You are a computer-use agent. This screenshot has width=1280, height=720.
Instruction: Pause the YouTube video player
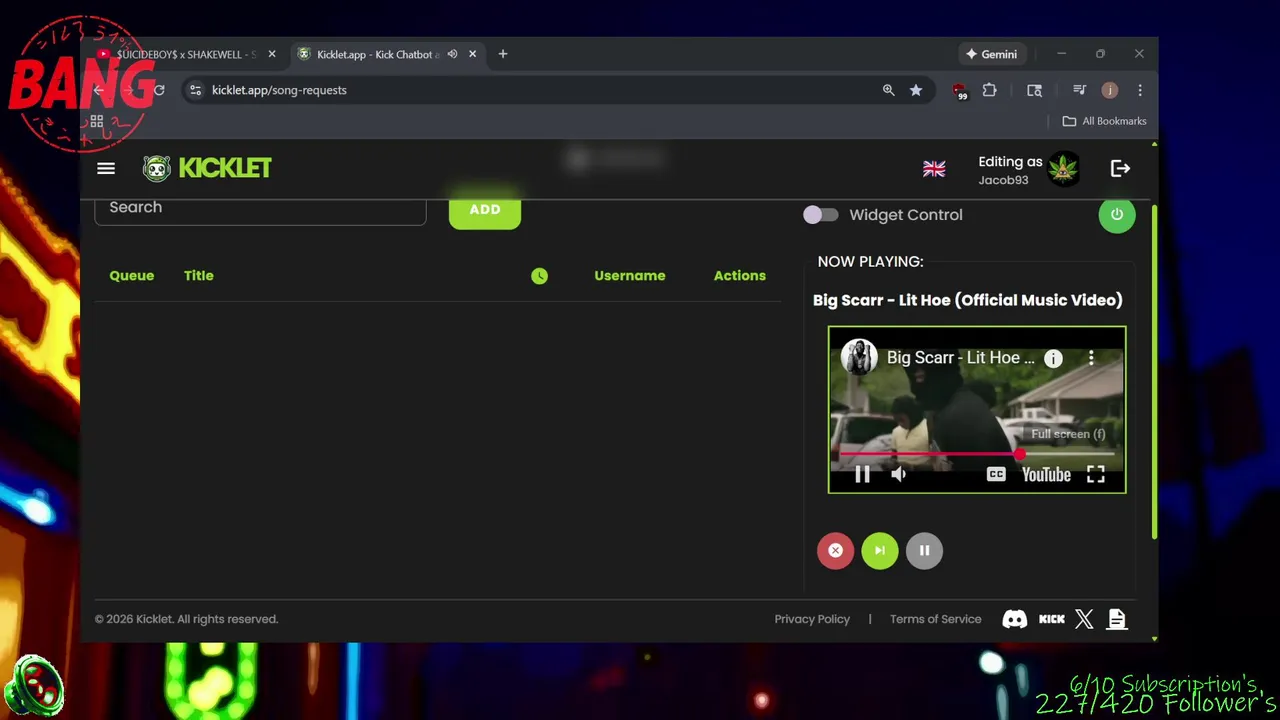[x=862, y=475]
